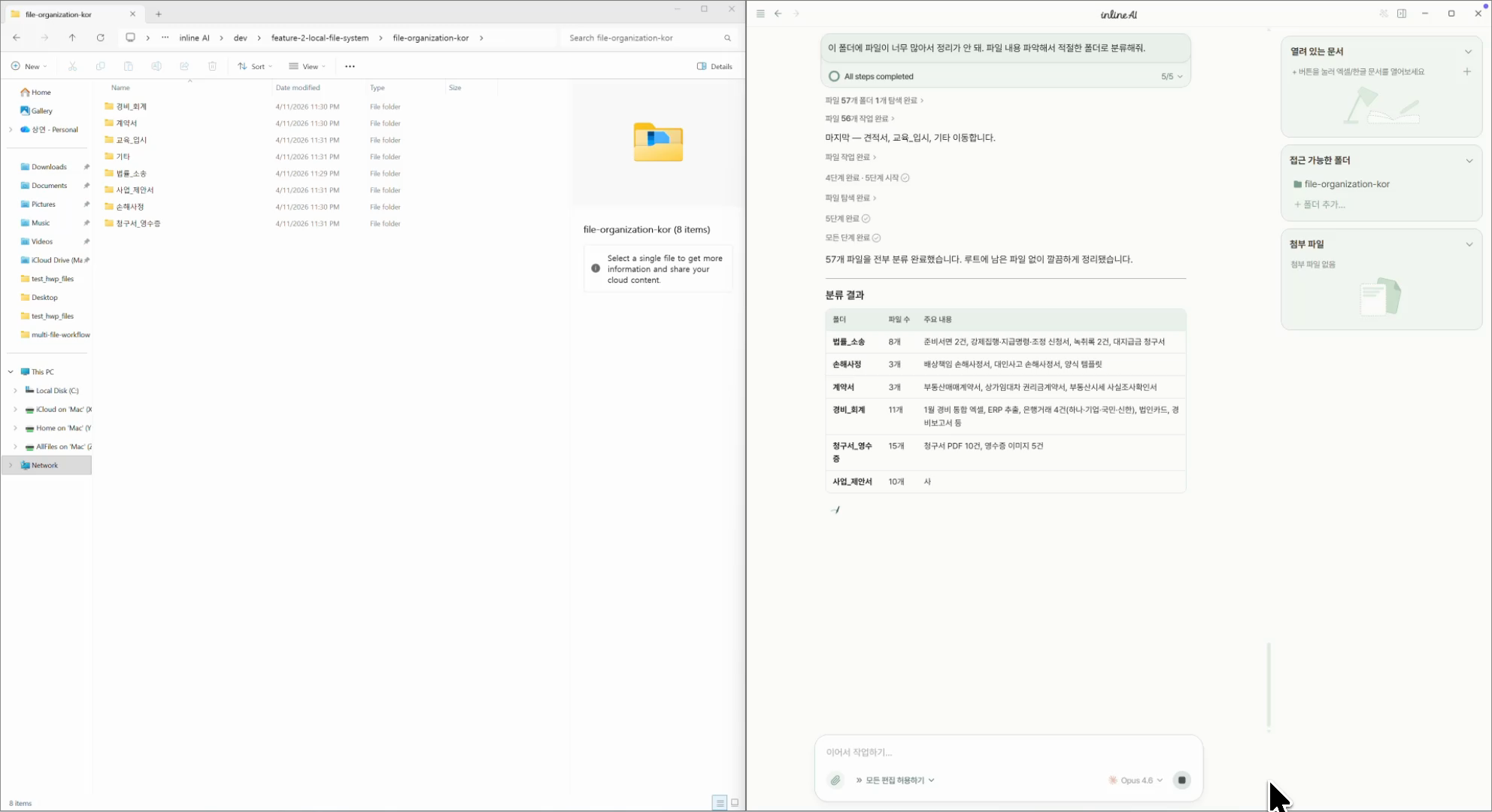Collapse the 첨부 파일 panel chevron
1492x812 pixels.
(x=1469, y=244)
